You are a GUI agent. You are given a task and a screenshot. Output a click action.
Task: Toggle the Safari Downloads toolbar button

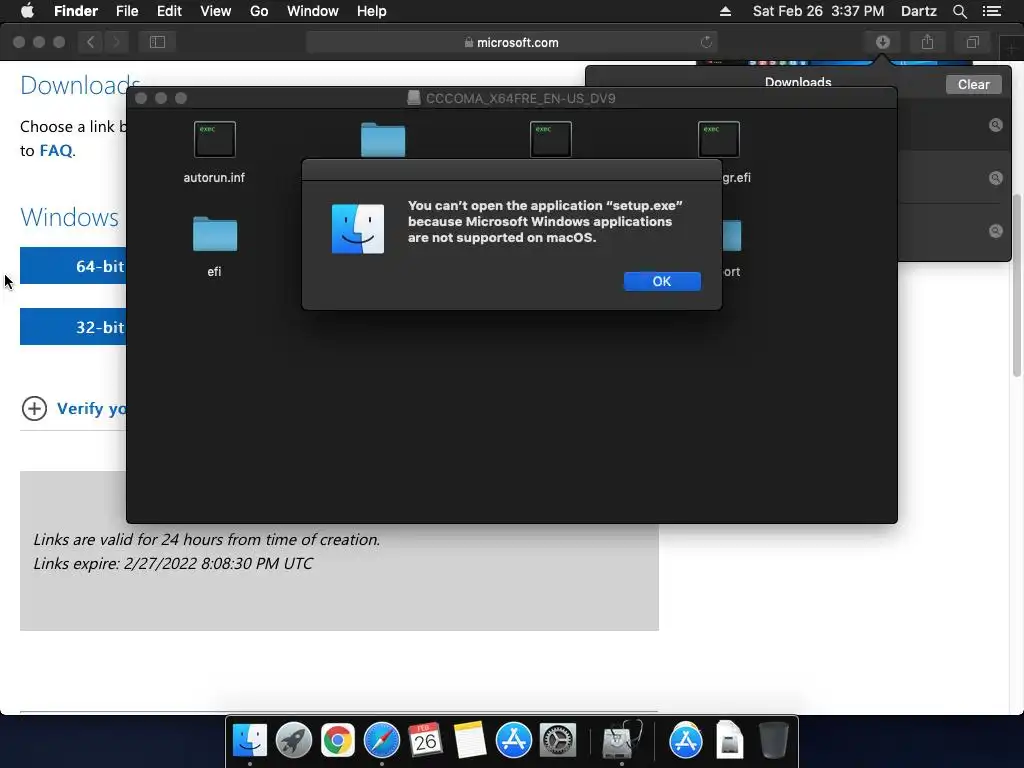coord(882,42)
